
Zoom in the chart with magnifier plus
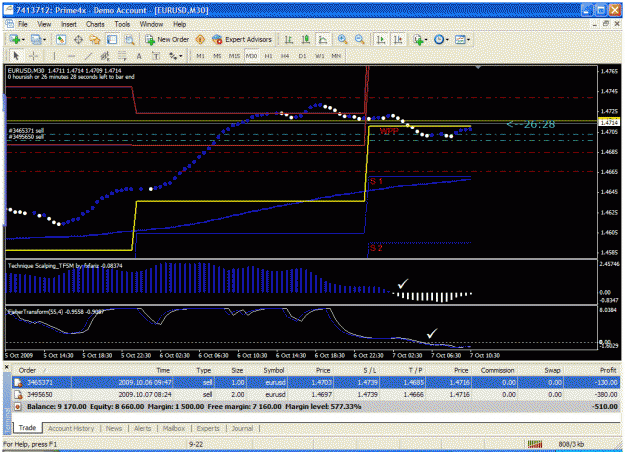342,39
